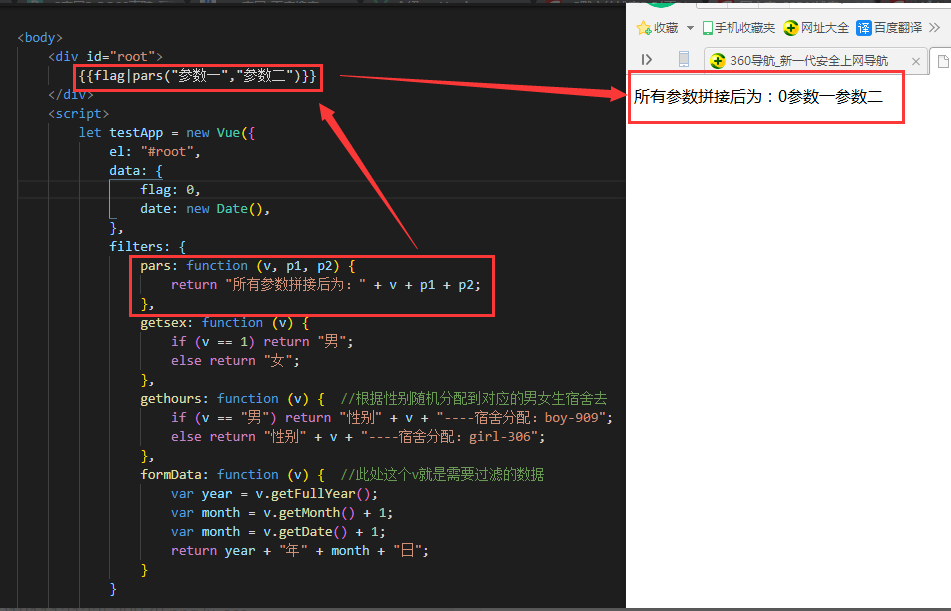Click the 收藏 star bookmark icon

(x=644, y=28)
